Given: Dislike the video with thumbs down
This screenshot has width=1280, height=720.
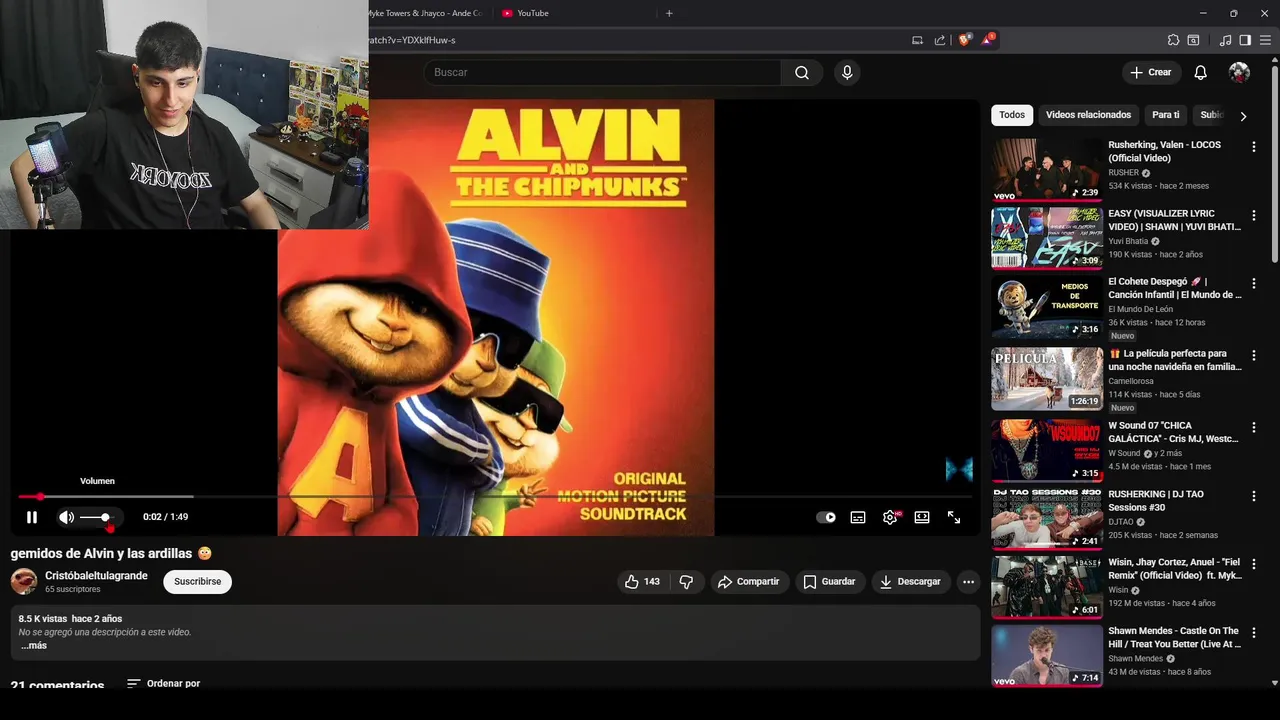Looking at the screenshot, I should 686,582.
